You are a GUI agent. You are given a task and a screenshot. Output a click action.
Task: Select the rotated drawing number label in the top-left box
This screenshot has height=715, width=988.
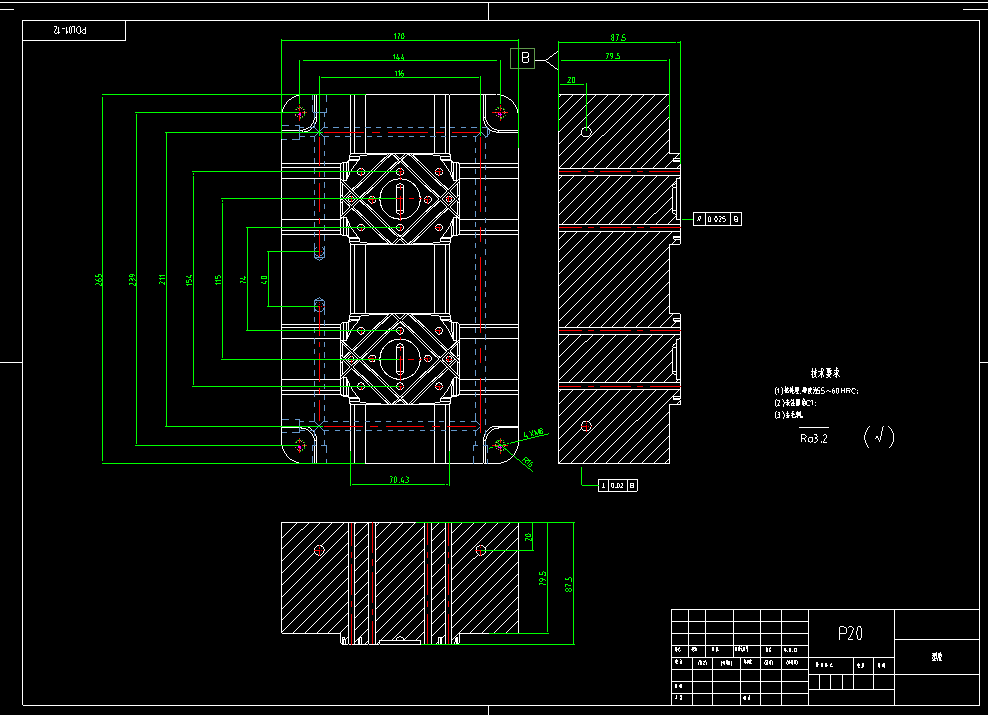pos(70,30)
